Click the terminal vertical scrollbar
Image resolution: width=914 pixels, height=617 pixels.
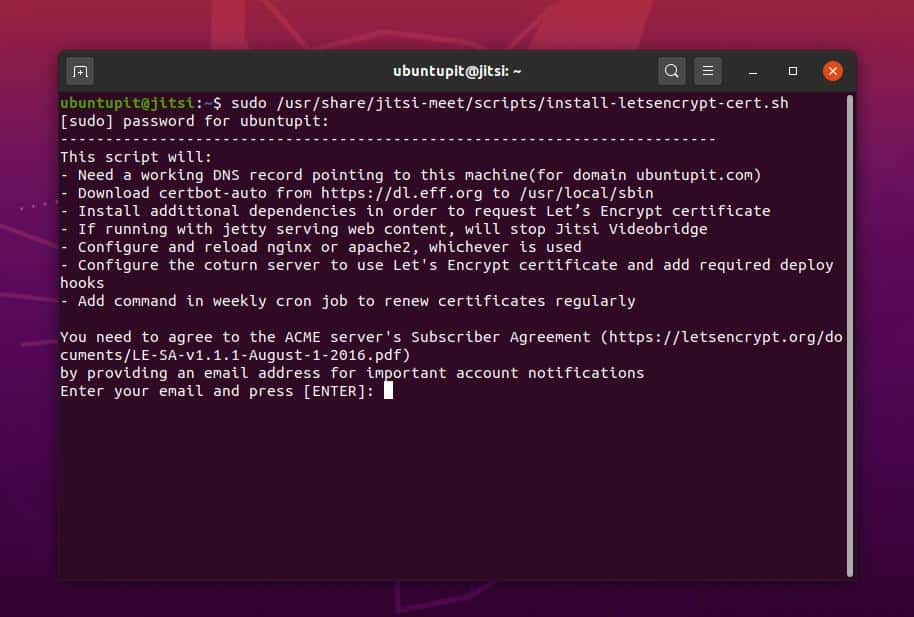(849, 335)
